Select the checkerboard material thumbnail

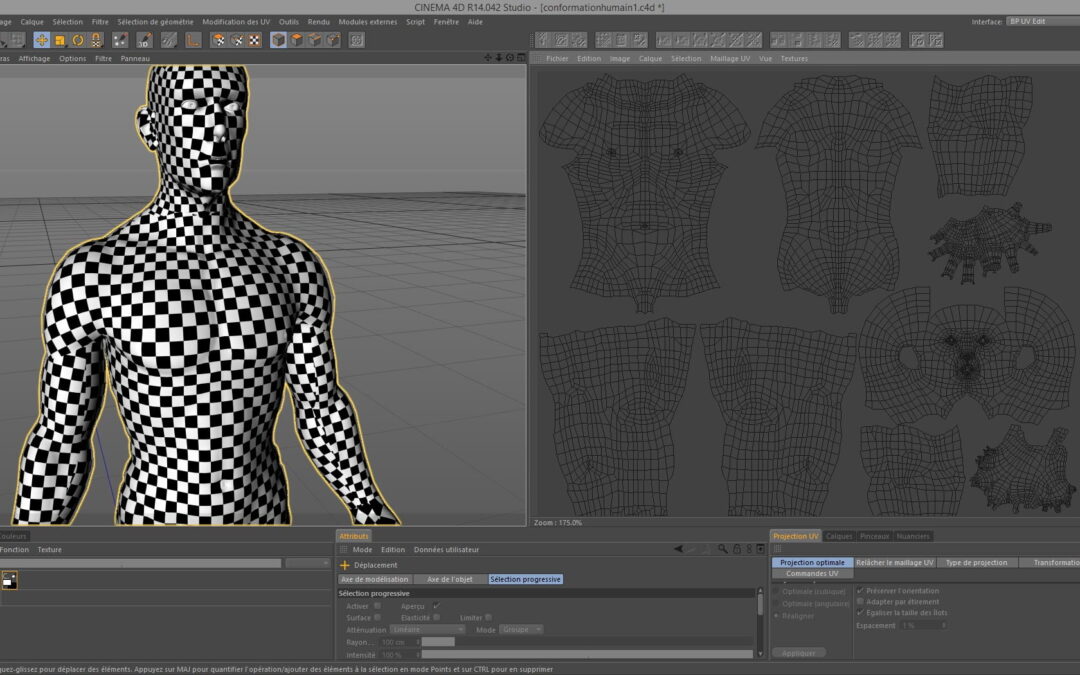point(9,580)
